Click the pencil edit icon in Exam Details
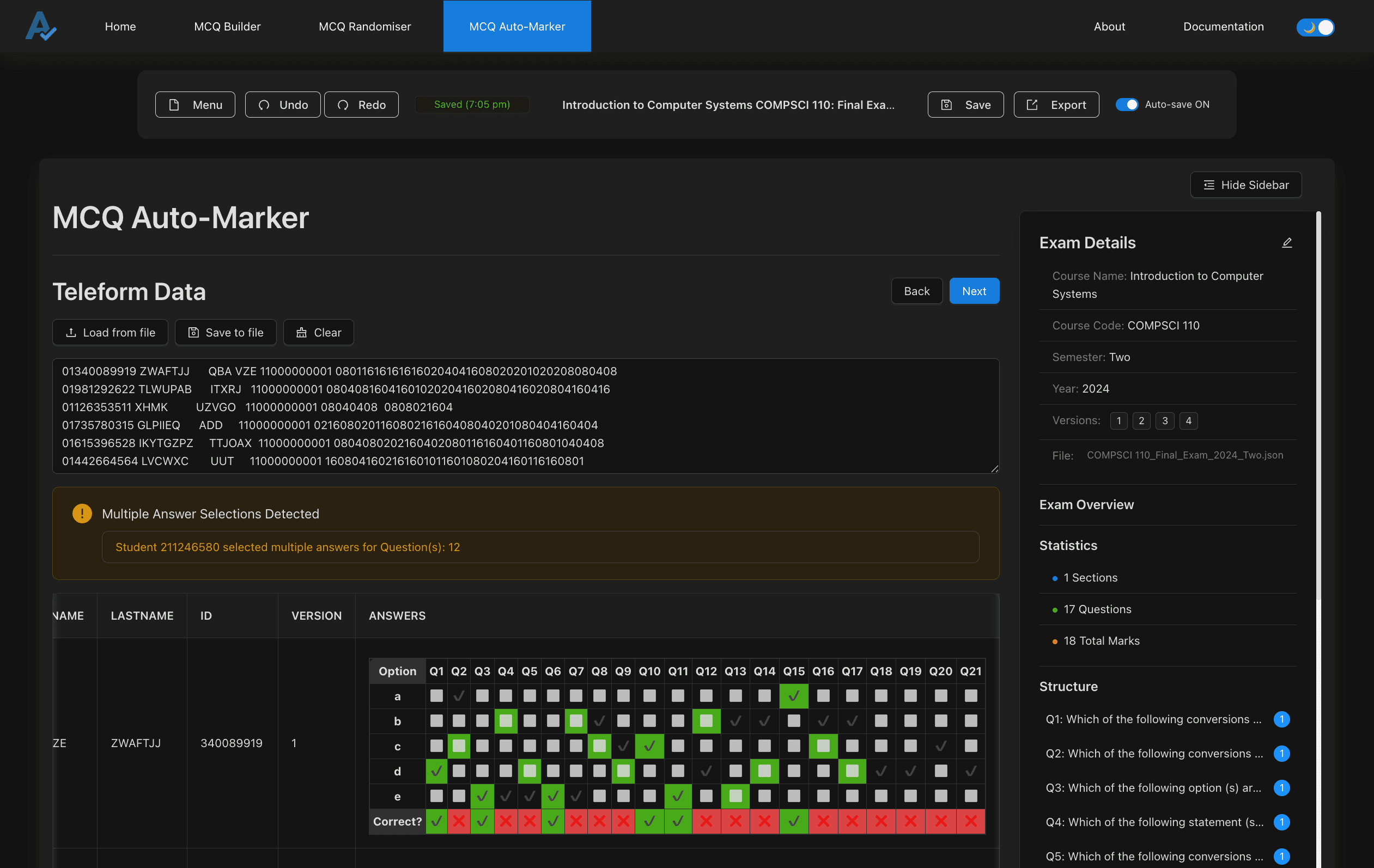 point(1287,243)
